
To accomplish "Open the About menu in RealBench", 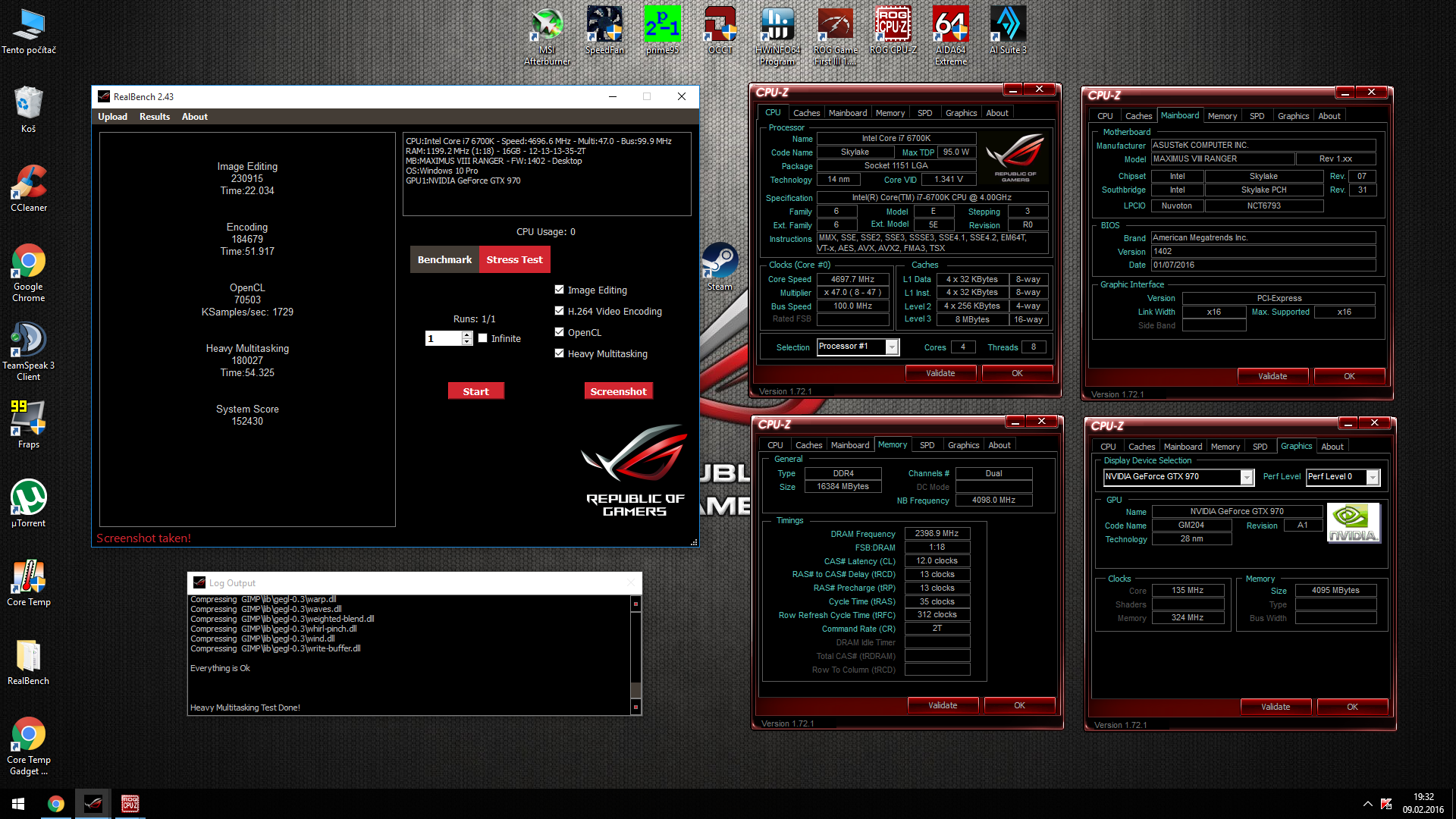I will pos(195,117).
